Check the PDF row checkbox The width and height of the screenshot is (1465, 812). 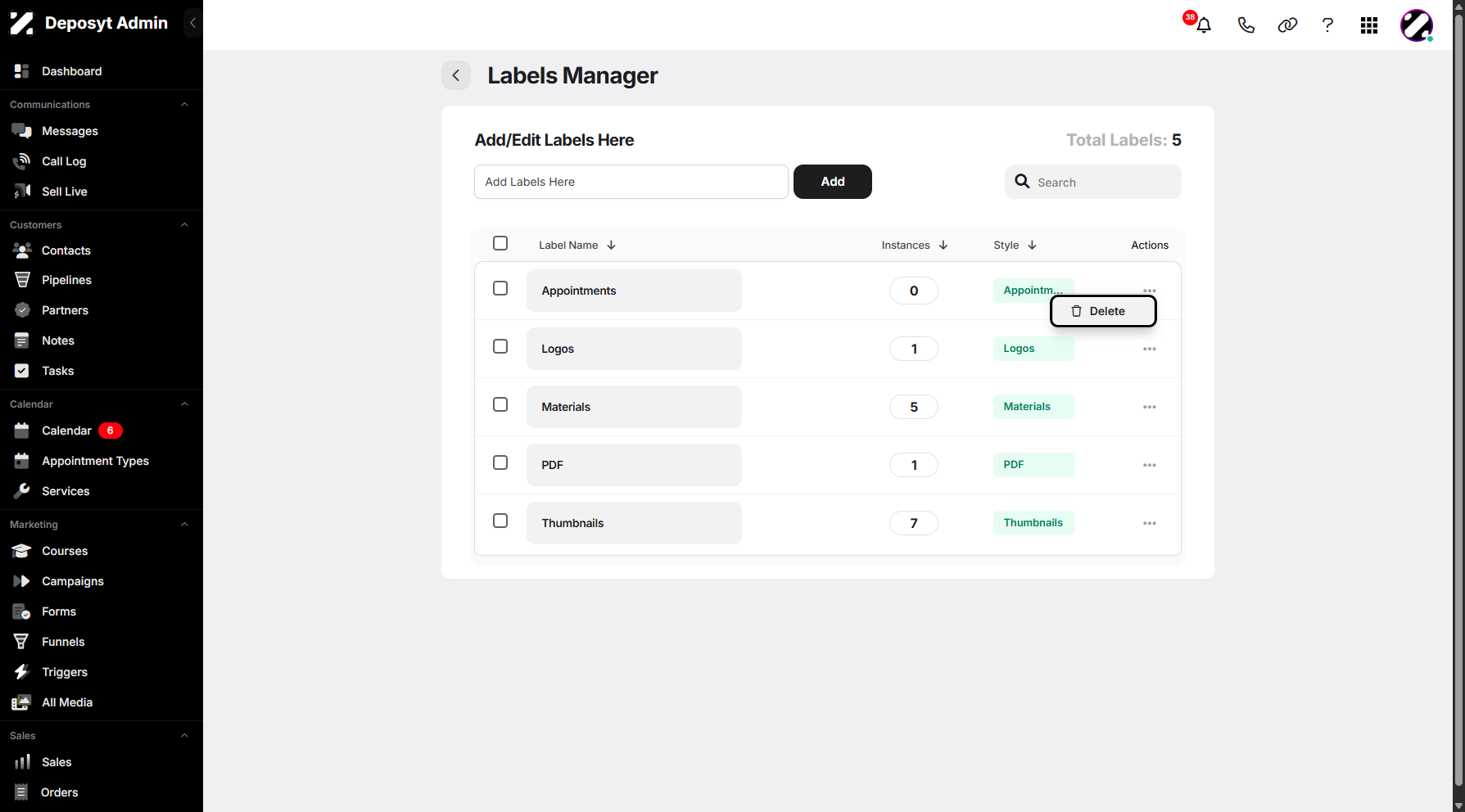point(500,462)
